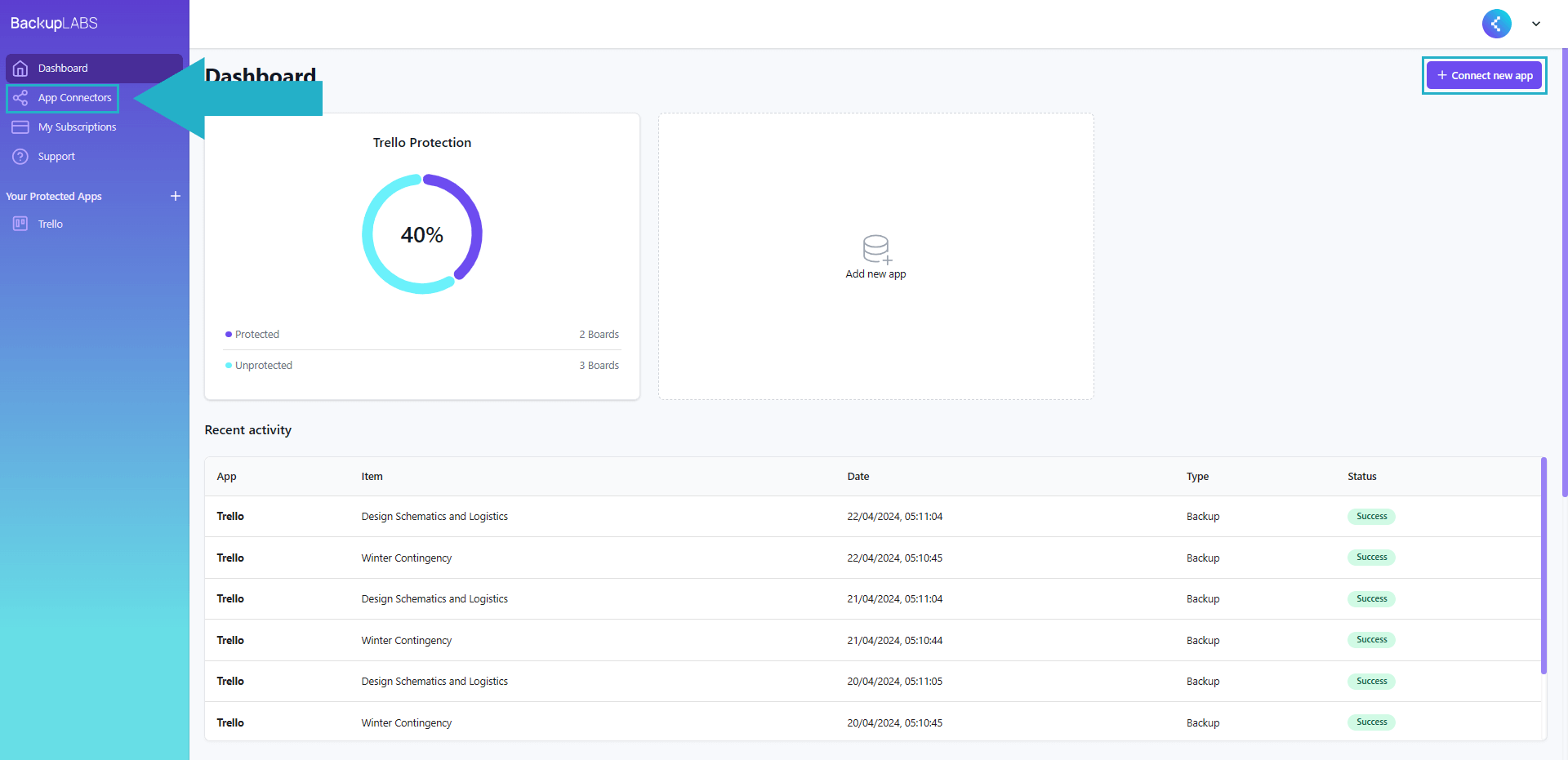
Task: Click the Trello Protection card title
Action: pyautogui.click(x=422, y=143)
